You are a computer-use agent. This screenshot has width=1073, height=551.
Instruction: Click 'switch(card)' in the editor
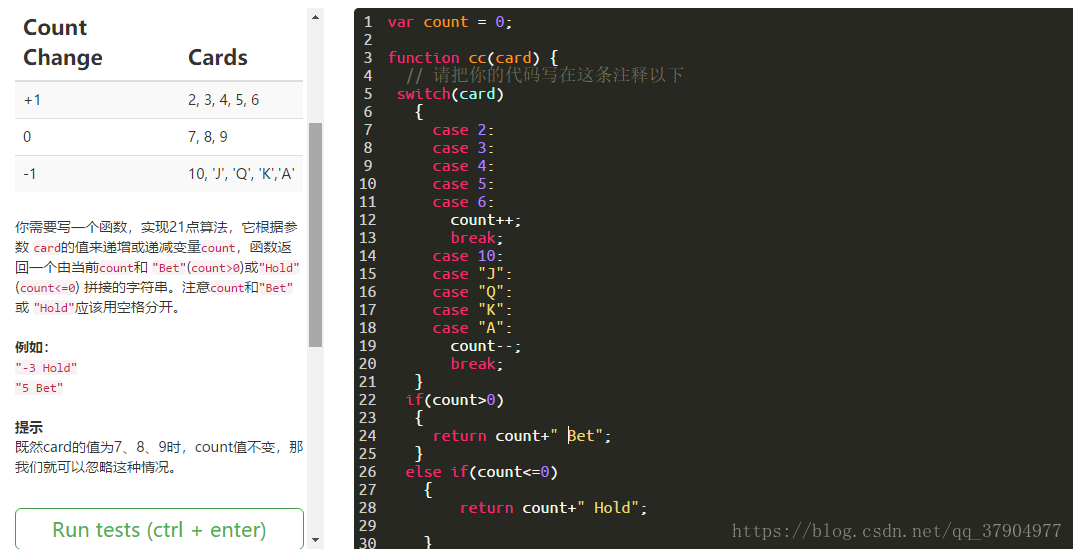coord(450,94)
